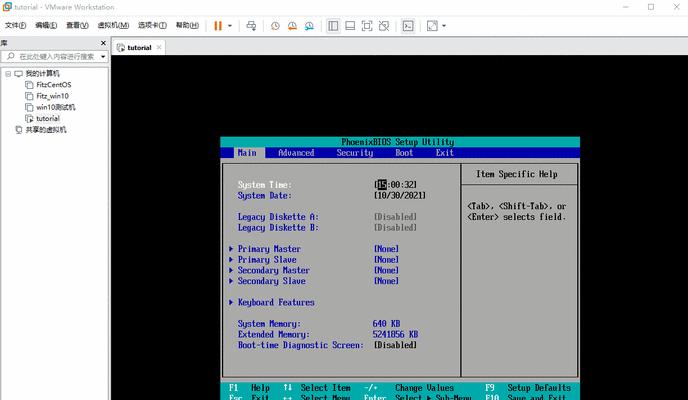Select 共享的虚拟机 in the library
This screenshot has height=400, width=688.
(x=46, y=130)
